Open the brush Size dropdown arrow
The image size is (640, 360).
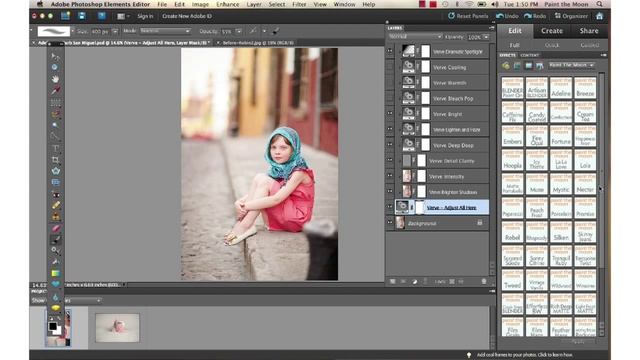[x=115, y=31]
